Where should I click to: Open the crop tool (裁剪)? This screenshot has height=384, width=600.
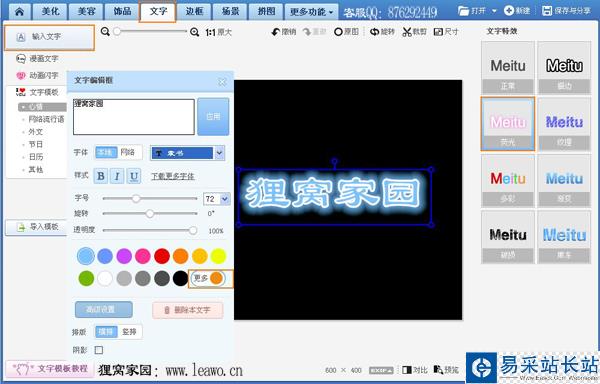[414, 32]
